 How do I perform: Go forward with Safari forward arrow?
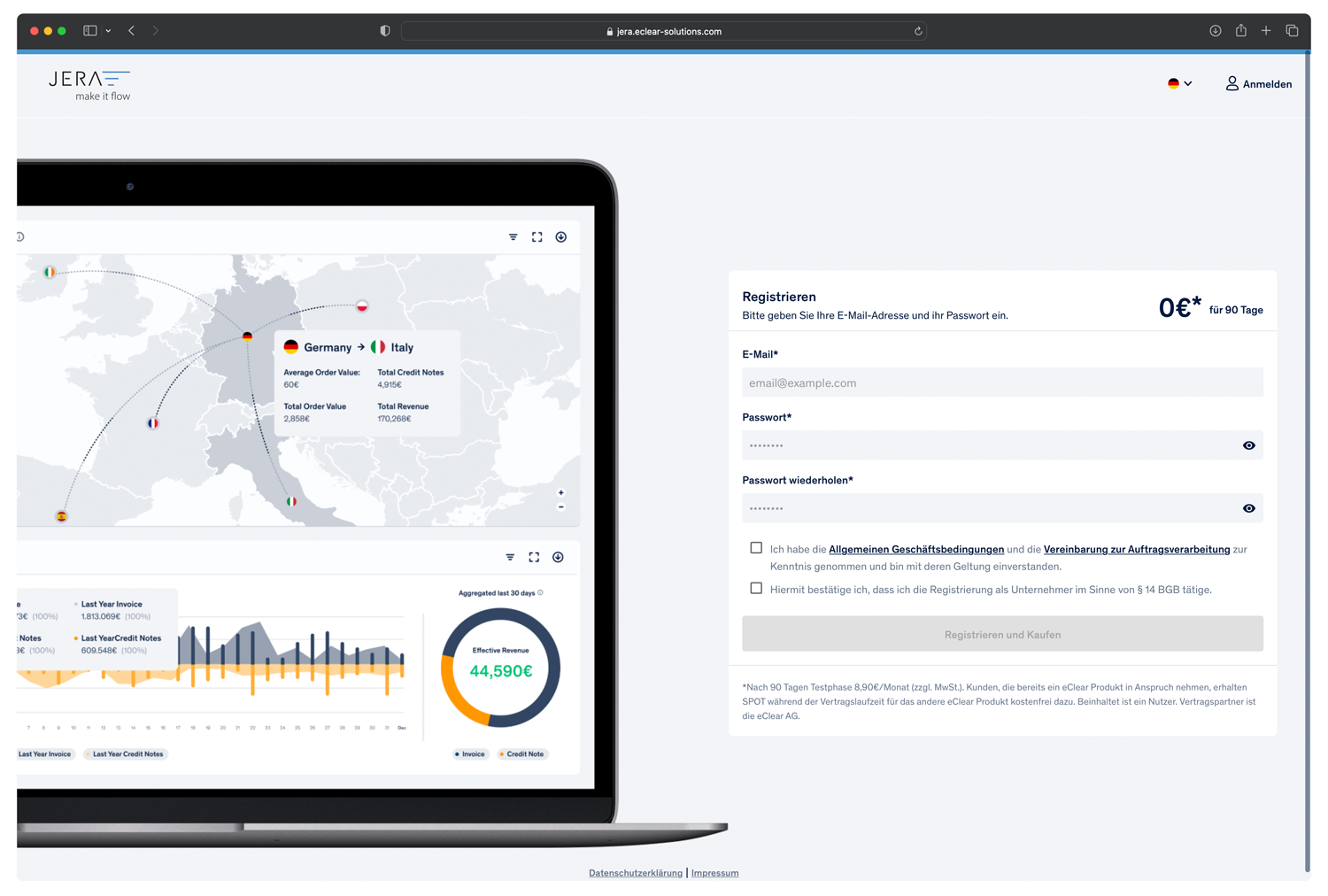point(156,31)
